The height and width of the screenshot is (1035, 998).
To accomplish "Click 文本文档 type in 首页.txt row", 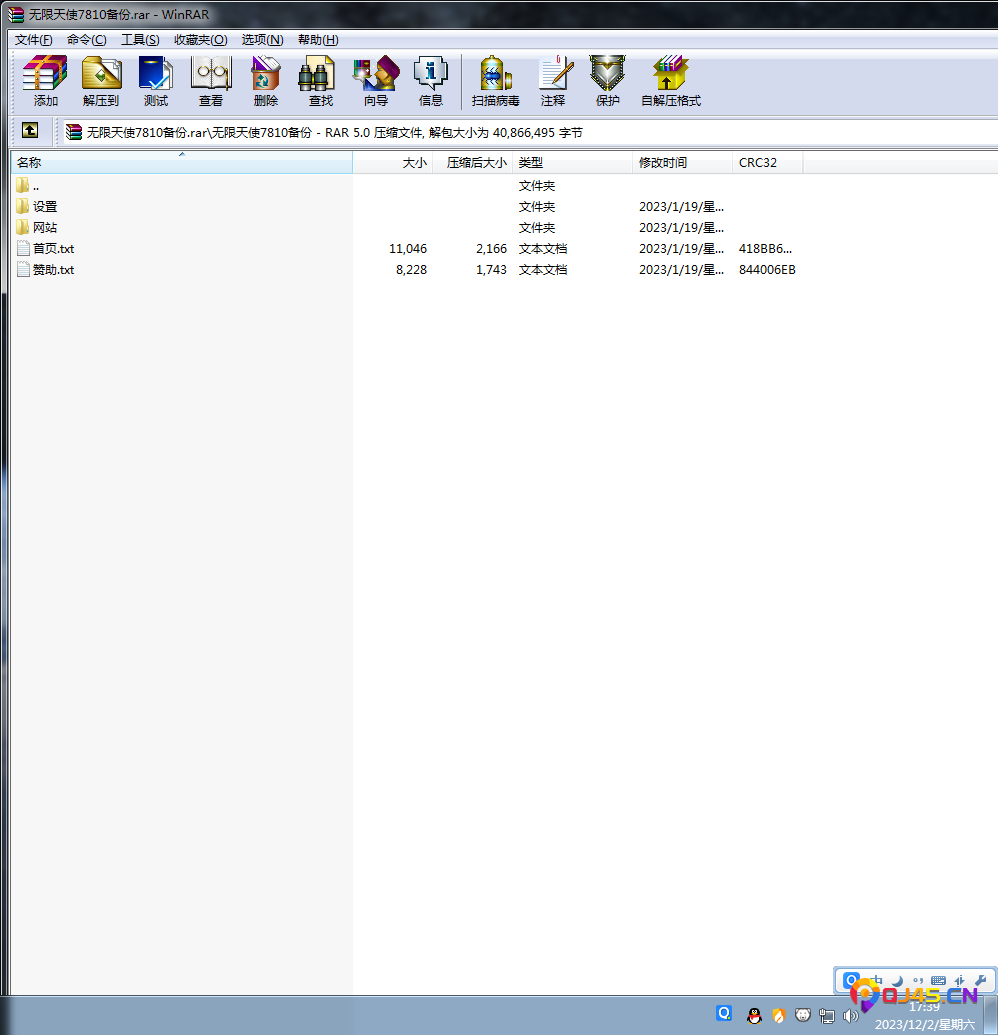I will (x=543, y=249).
